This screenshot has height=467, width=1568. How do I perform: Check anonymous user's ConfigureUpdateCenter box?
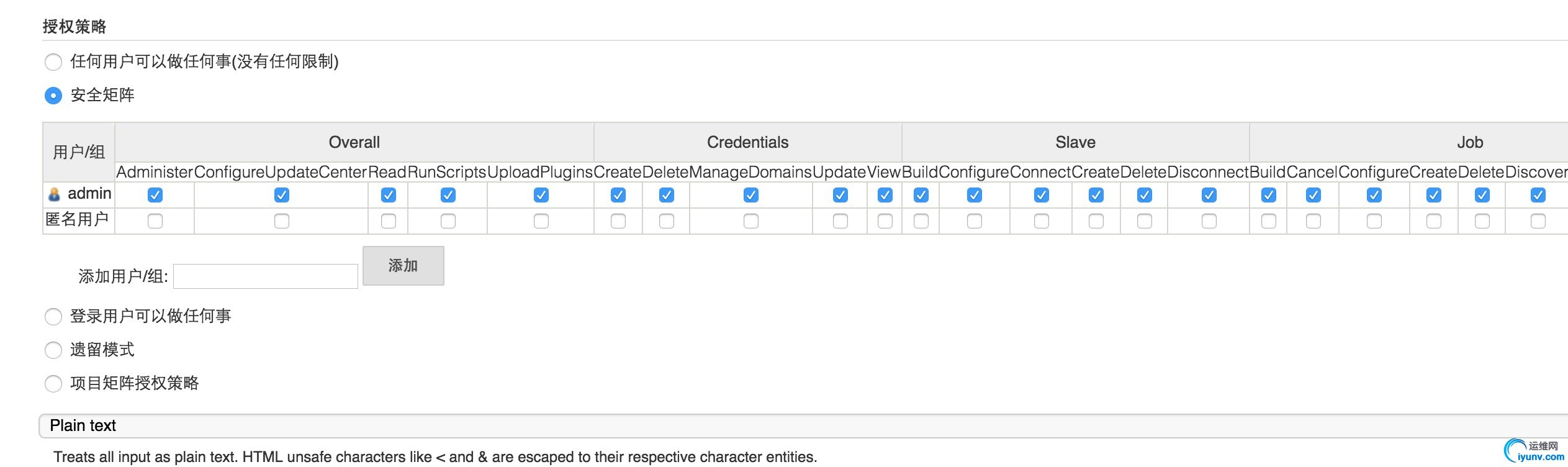click(x=282, y=221)
